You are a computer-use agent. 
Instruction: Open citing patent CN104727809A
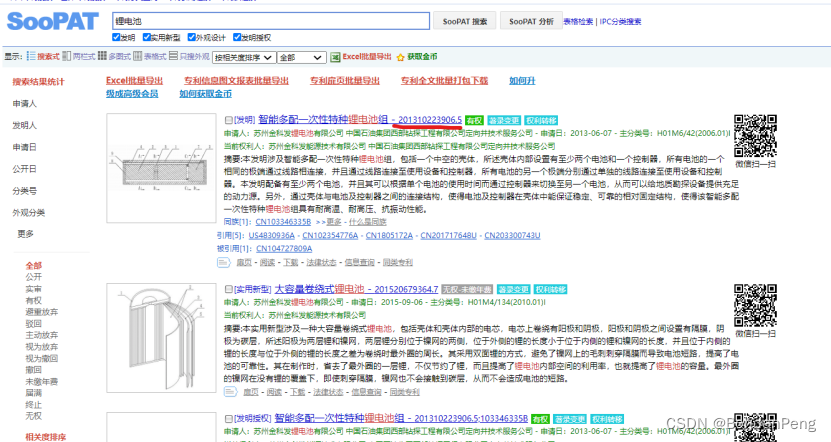(x=284, y=249)
